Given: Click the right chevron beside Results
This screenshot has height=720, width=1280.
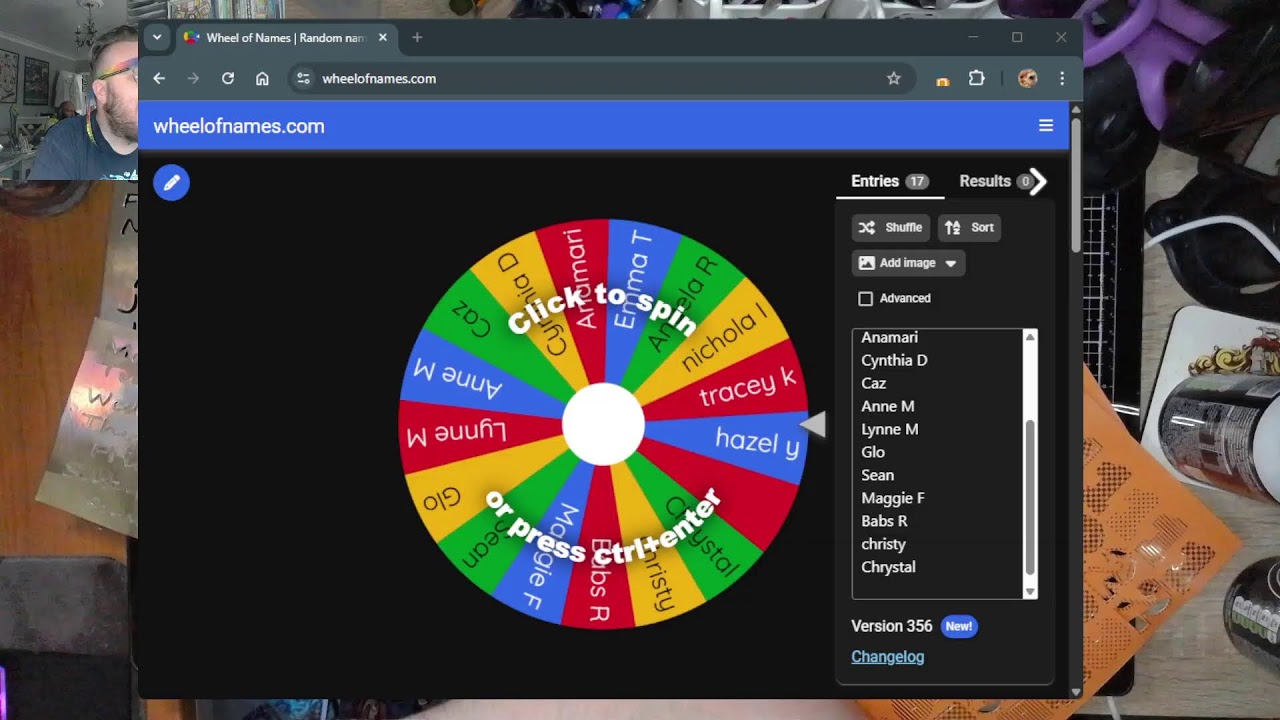Looking at the screenshot, I should [1039, 181].
